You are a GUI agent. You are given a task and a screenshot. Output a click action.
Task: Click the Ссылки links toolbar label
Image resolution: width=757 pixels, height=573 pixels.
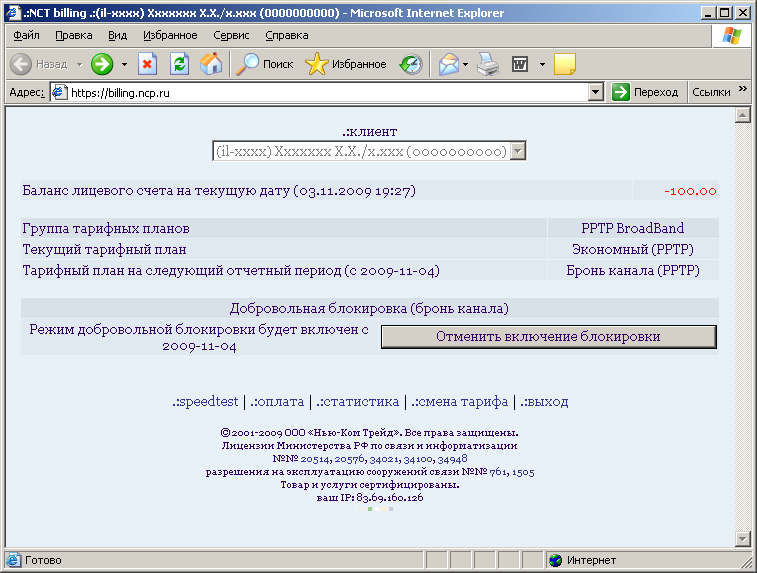(711, 92)
